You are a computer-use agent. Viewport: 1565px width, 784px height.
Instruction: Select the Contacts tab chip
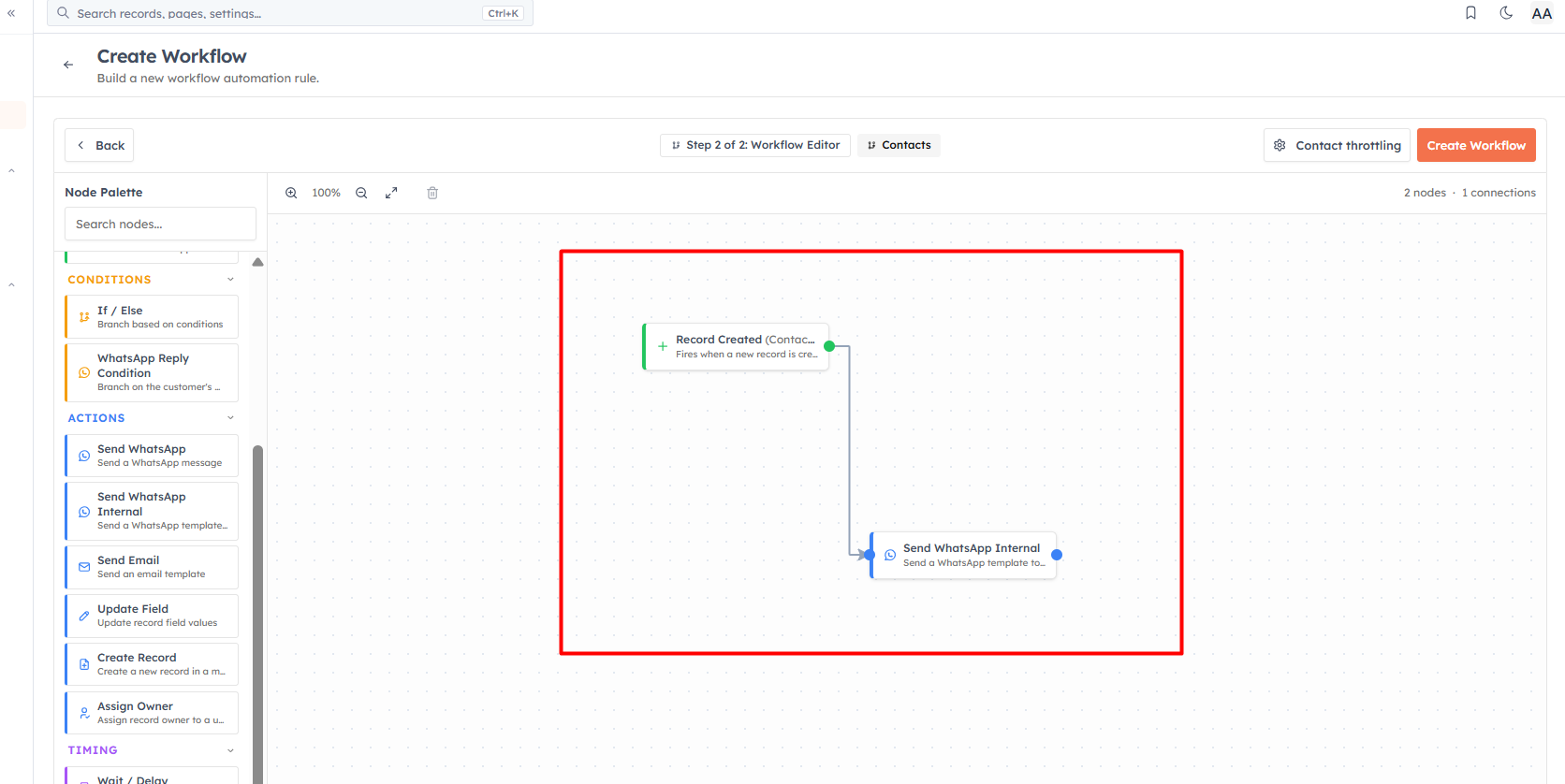pos(899,145)
